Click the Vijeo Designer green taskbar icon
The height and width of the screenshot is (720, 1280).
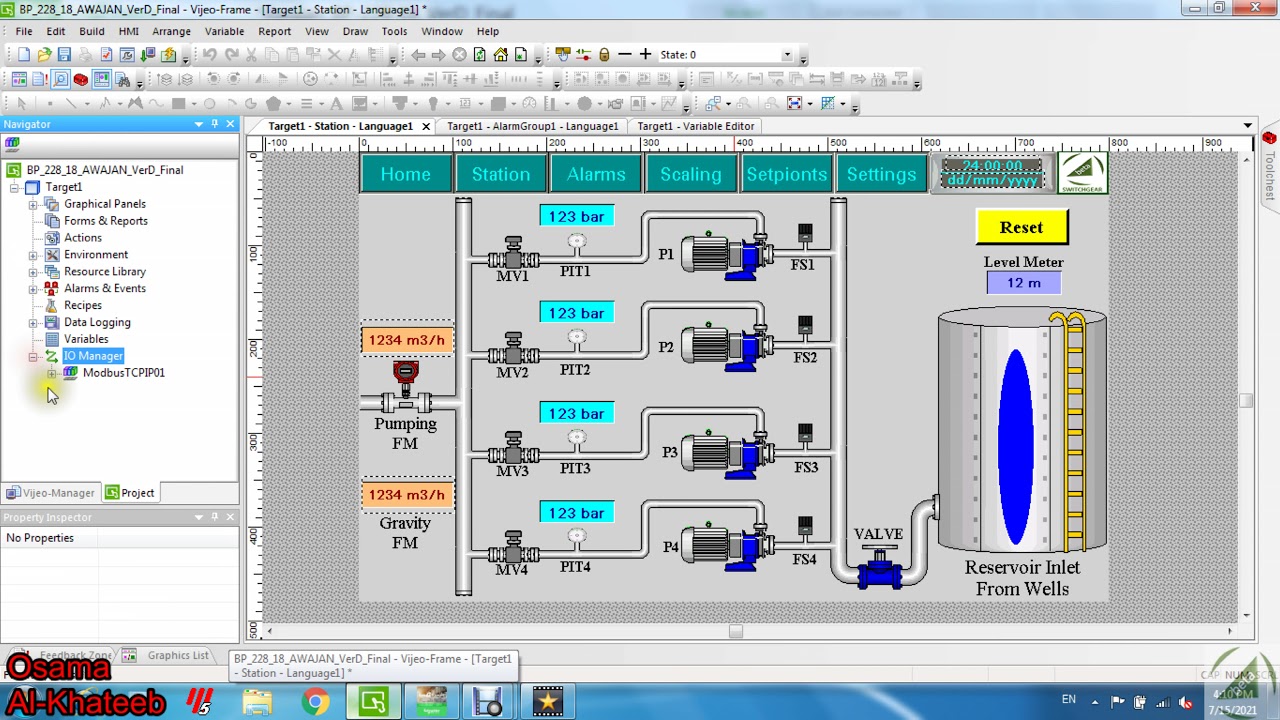[x=373, y=702]
